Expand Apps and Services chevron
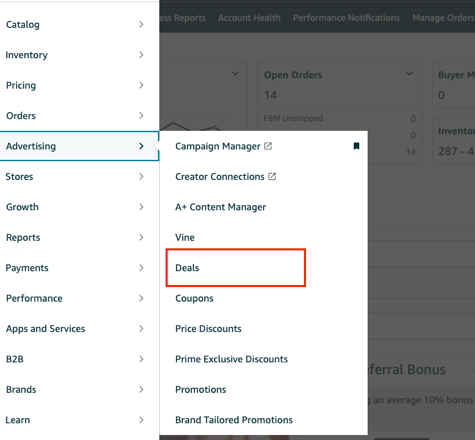The width and height of the screenshot is (475, 440). (x=141, y=329)
